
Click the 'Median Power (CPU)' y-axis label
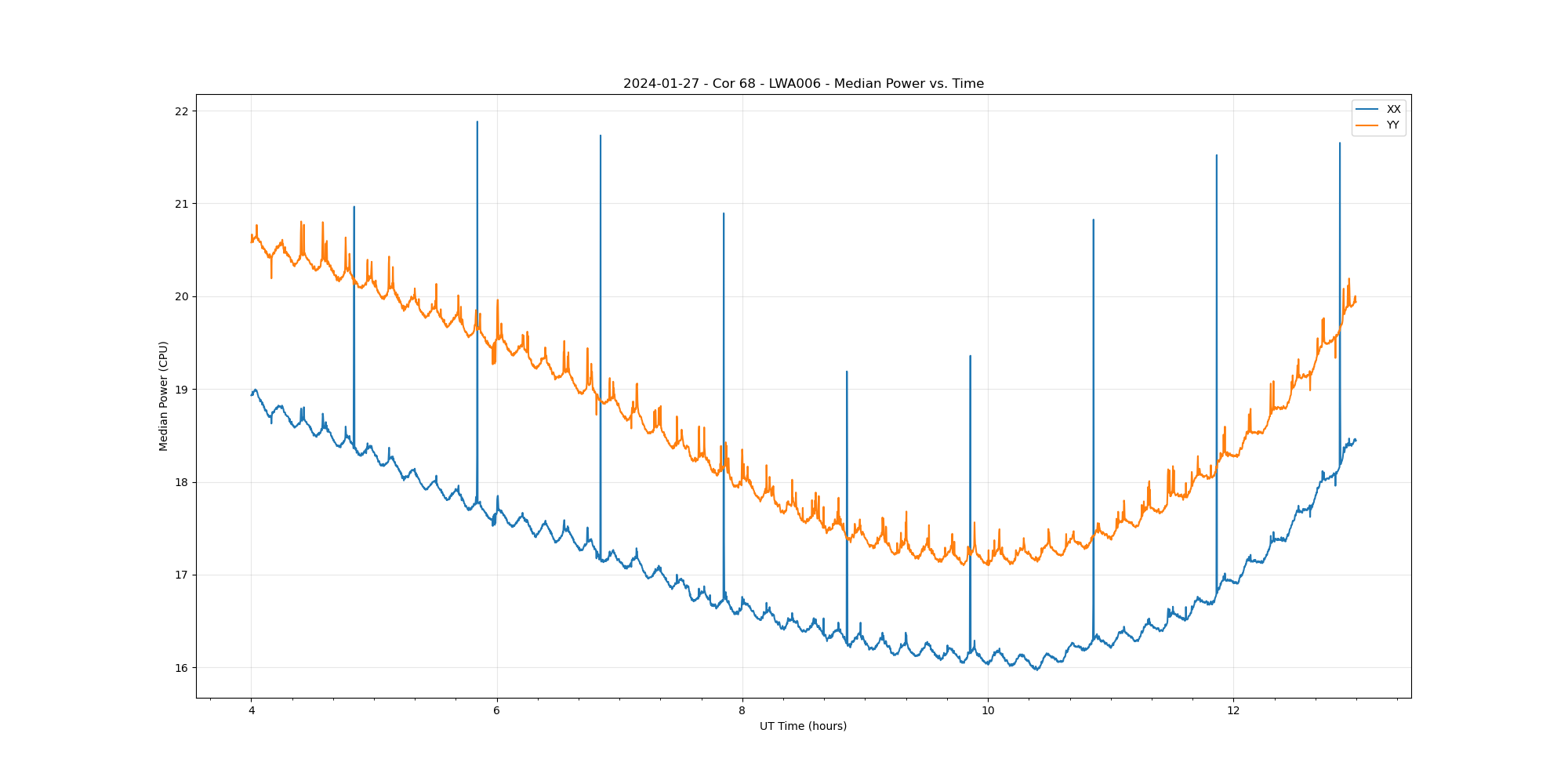pyautogui.click(x=164, y=396)
